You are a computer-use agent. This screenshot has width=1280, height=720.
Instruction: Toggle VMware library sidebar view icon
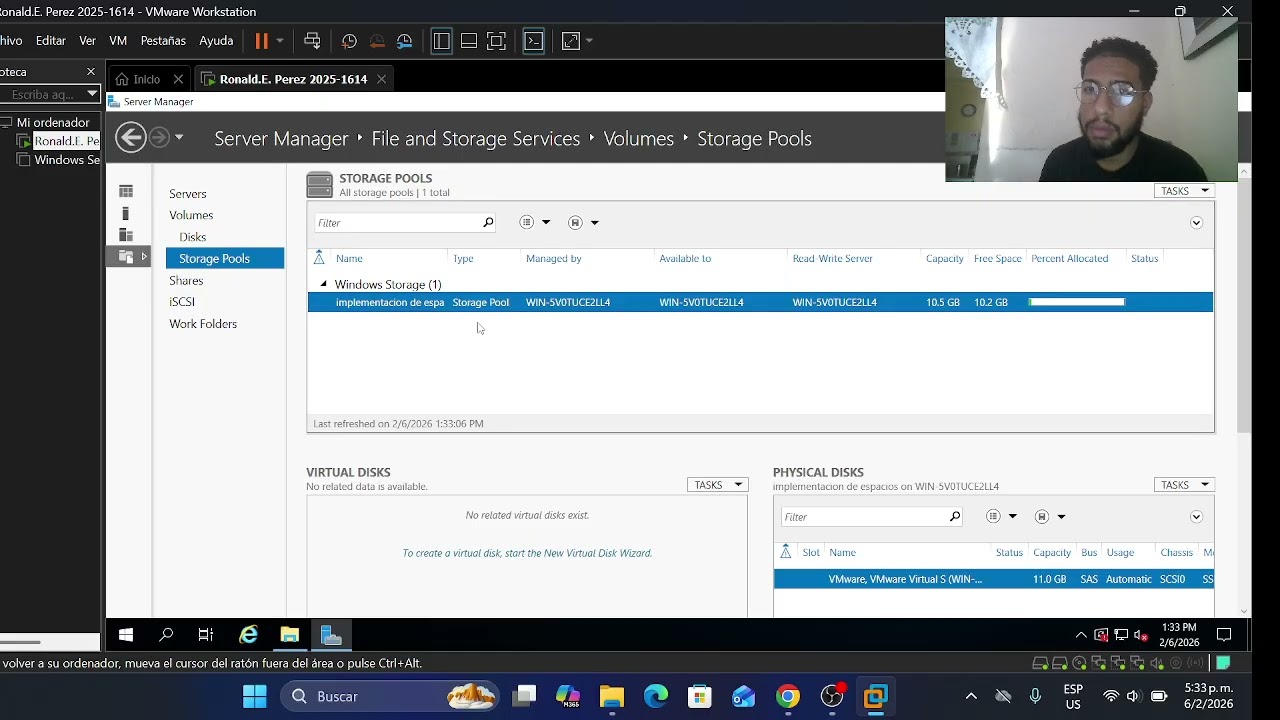pos(441,41)
